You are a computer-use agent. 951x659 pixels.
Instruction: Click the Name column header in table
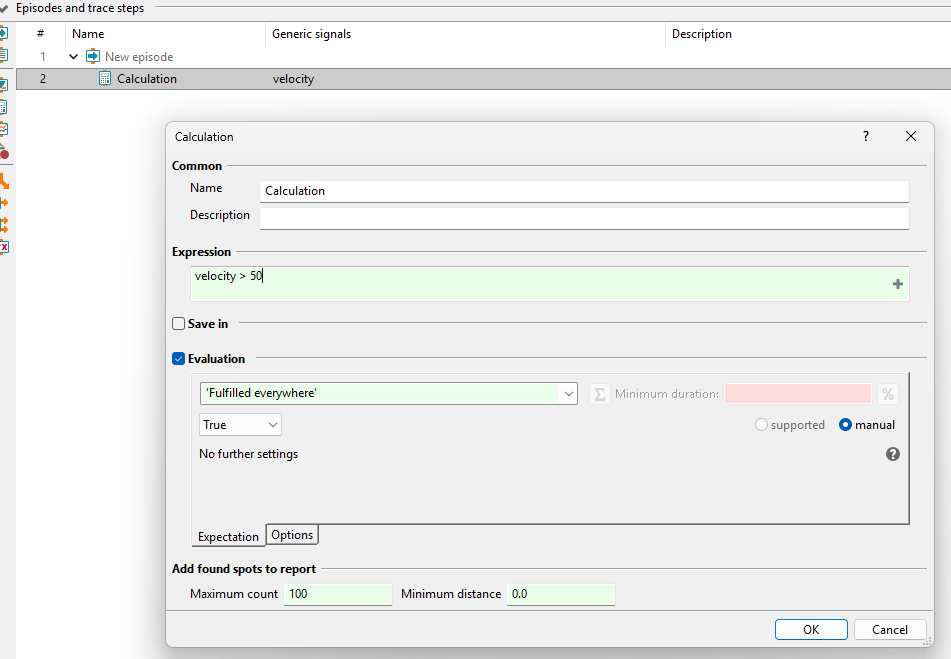pos(88,34)
